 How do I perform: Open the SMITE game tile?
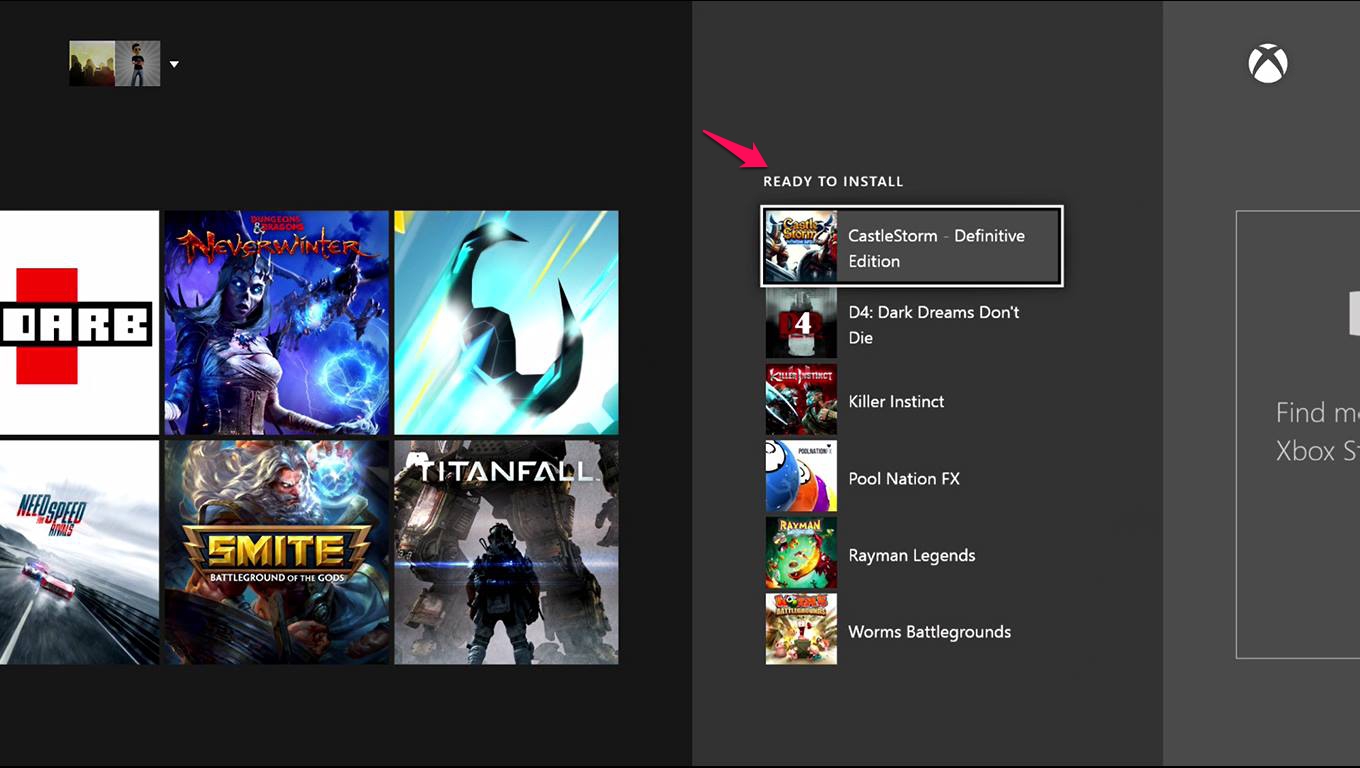point(276,552)
